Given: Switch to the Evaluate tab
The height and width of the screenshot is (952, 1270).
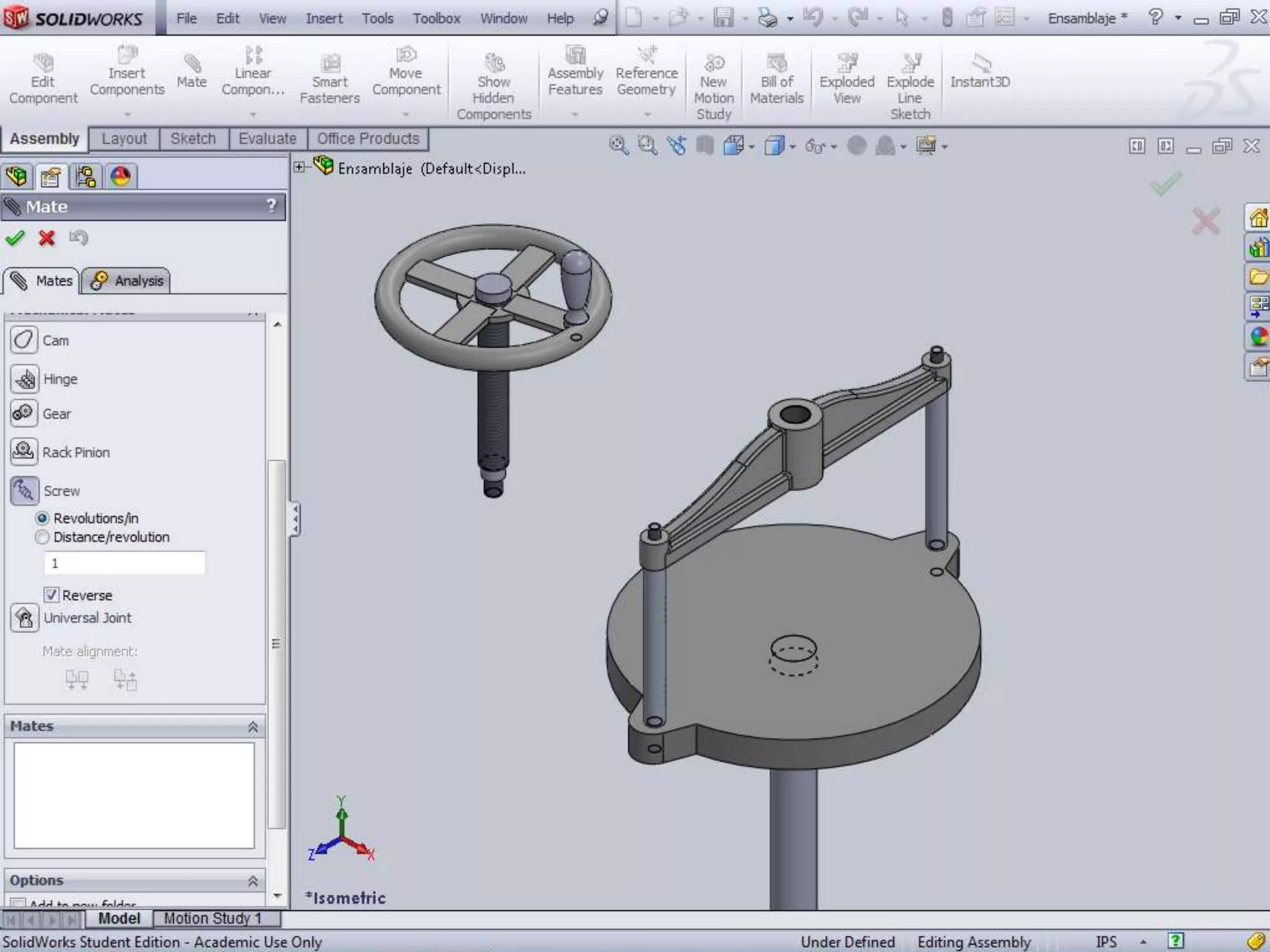Looking at the screenshot, I should (x=267, y=139).
